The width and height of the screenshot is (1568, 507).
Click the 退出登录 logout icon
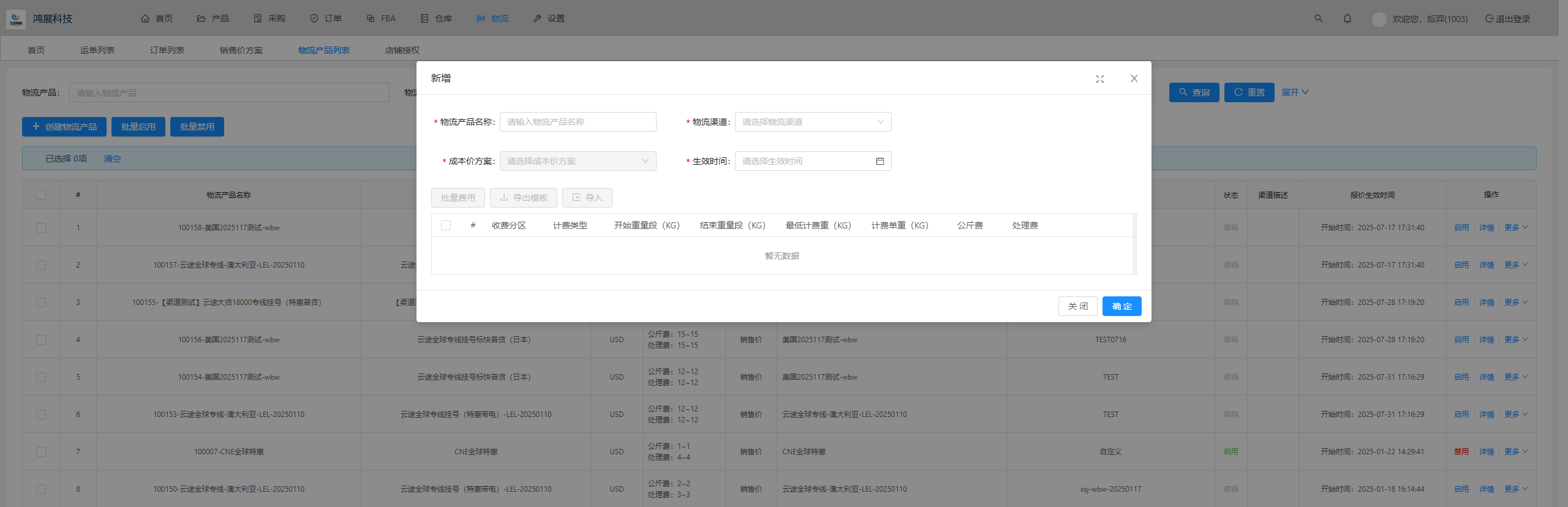[x=1489, y=19]
